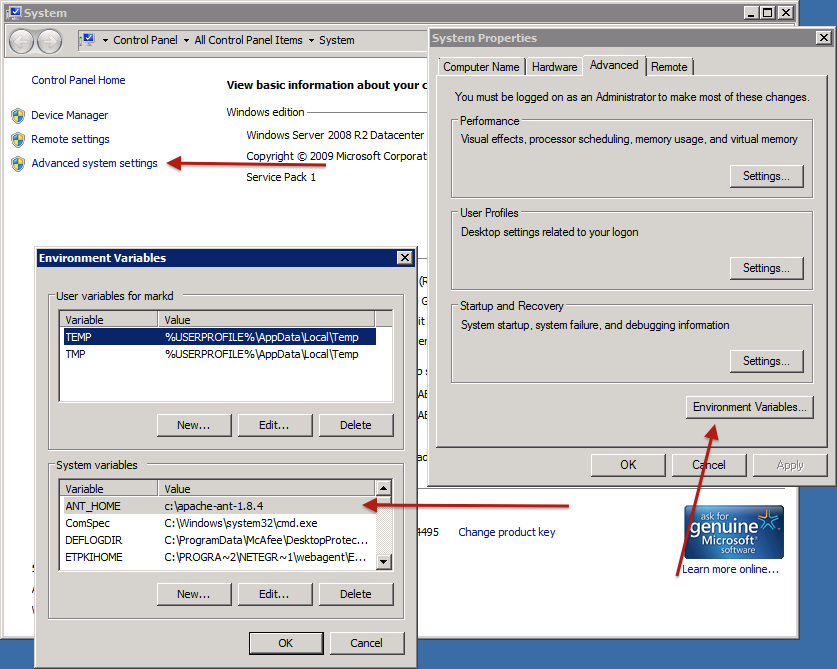Click the computer icon in address bar
837x669 pixels.
88,40
